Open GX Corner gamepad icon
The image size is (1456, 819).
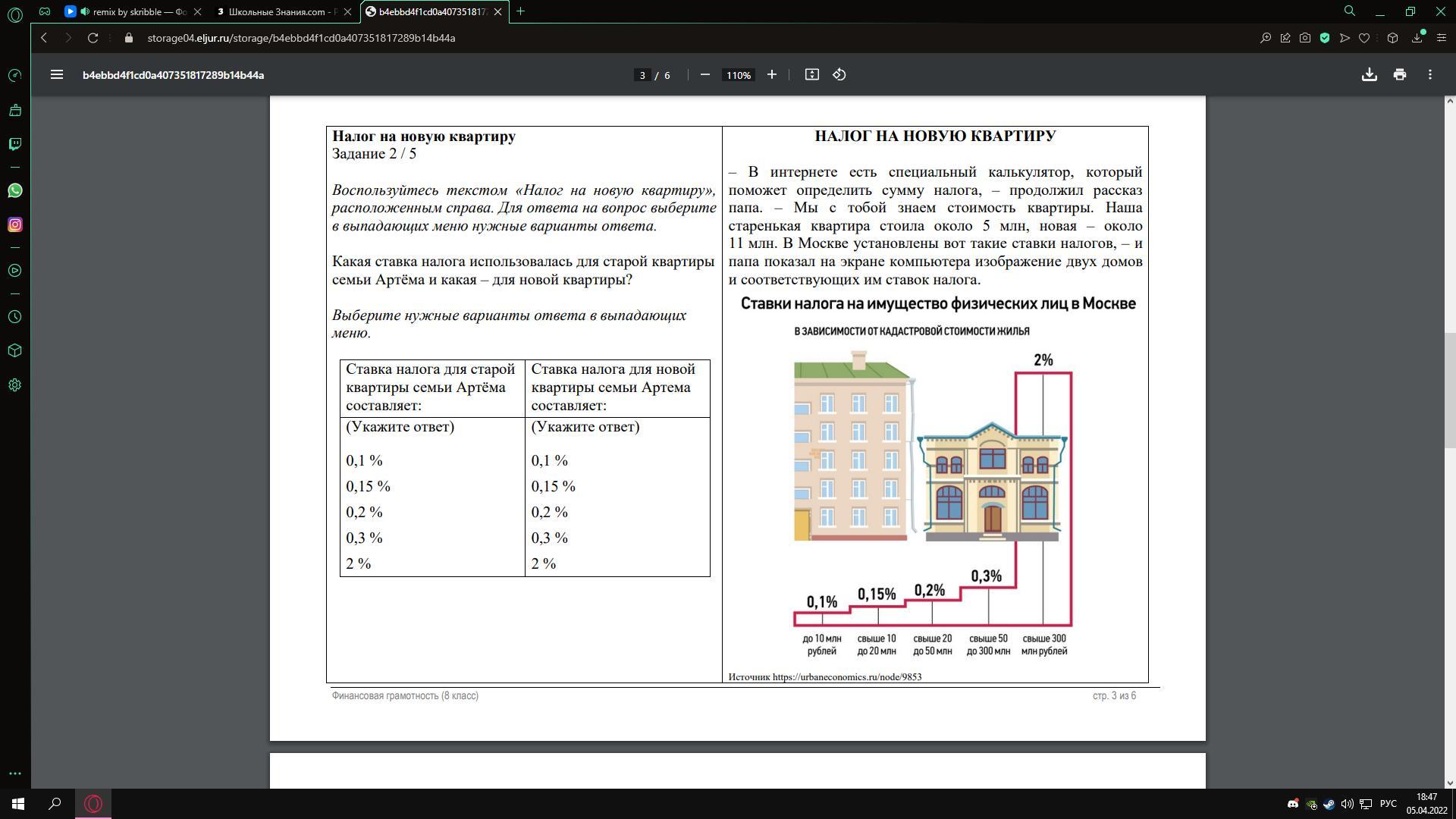(x=45, y=11)
